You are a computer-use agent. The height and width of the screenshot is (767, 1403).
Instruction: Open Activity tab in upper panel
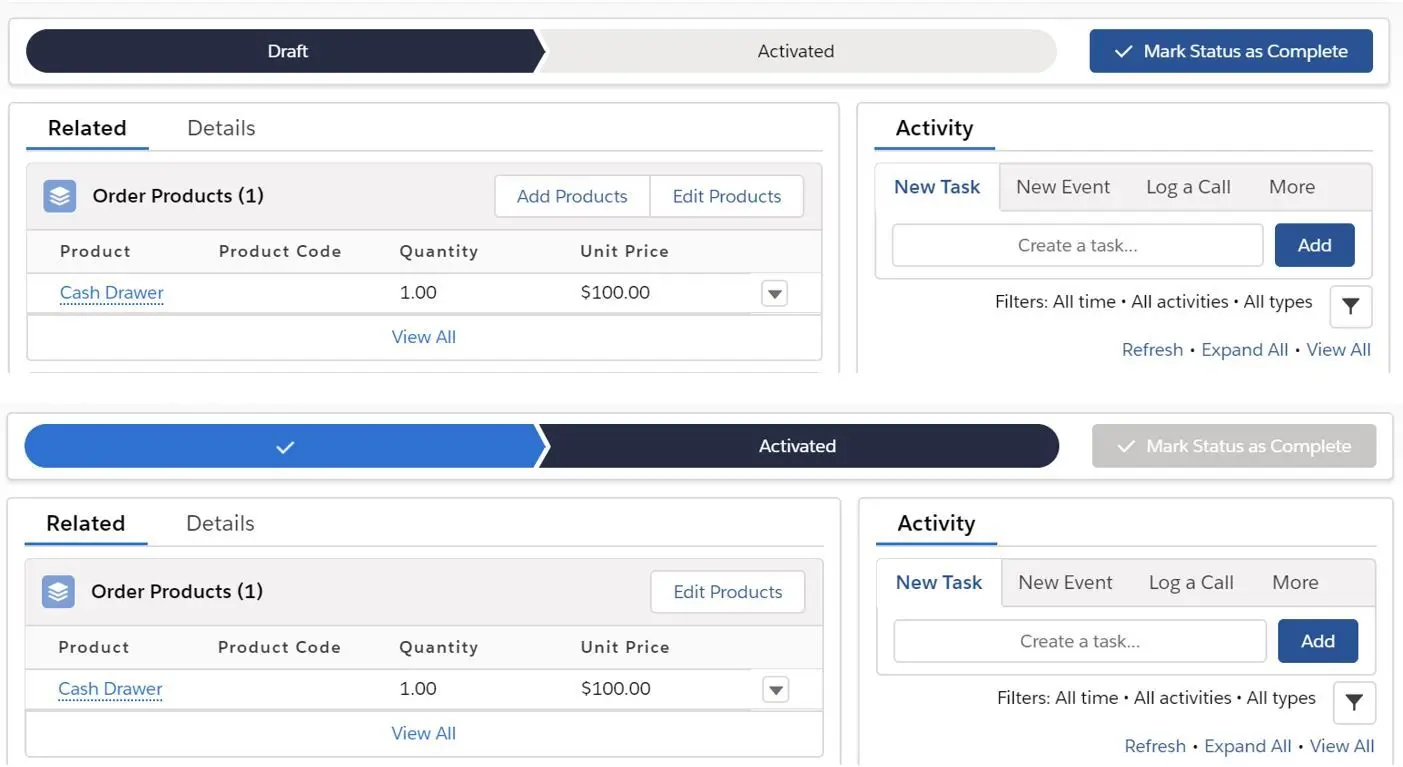(934, 128)
